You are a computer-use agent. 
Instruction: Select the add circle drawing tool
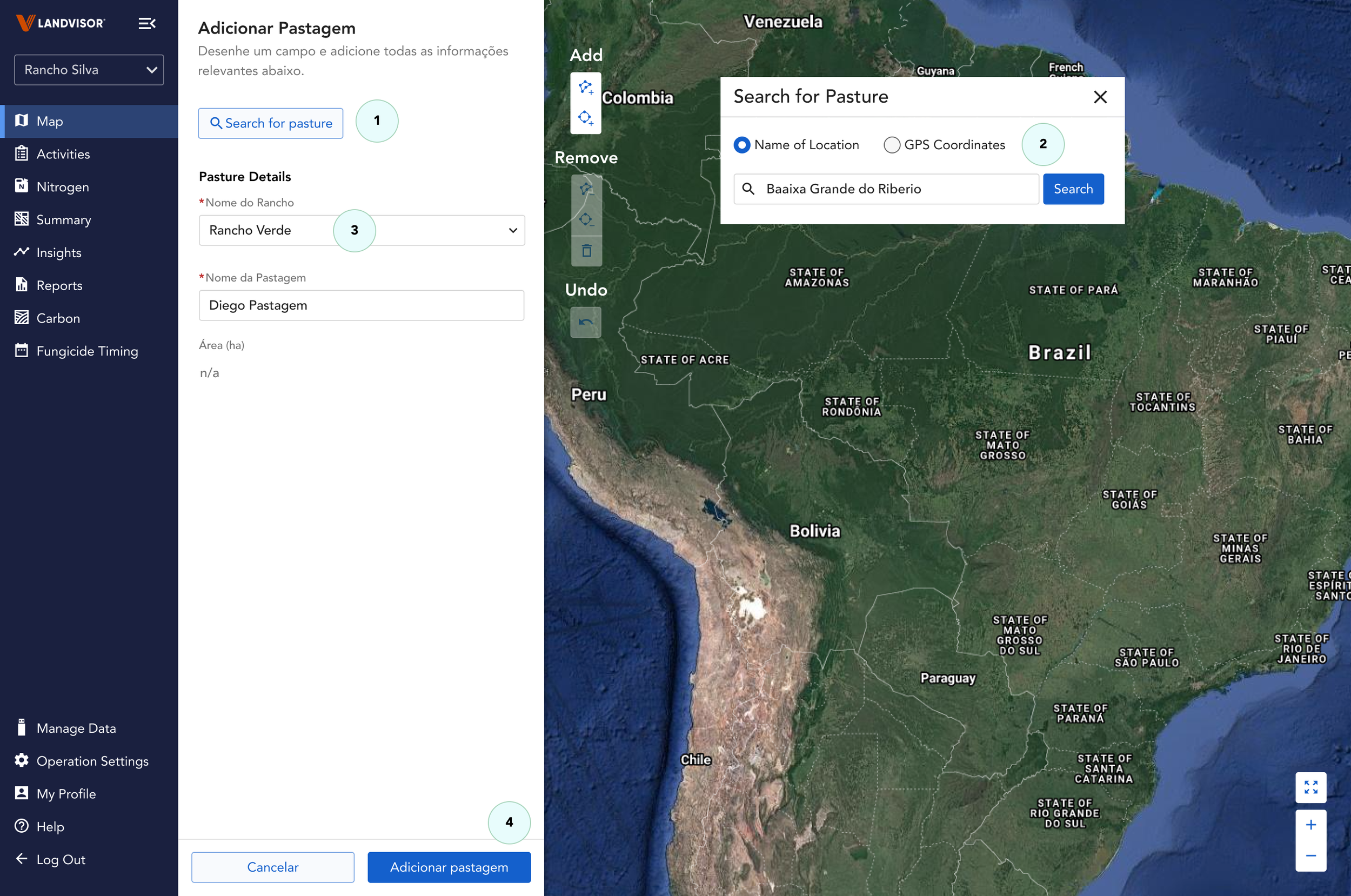click(586, 118)
